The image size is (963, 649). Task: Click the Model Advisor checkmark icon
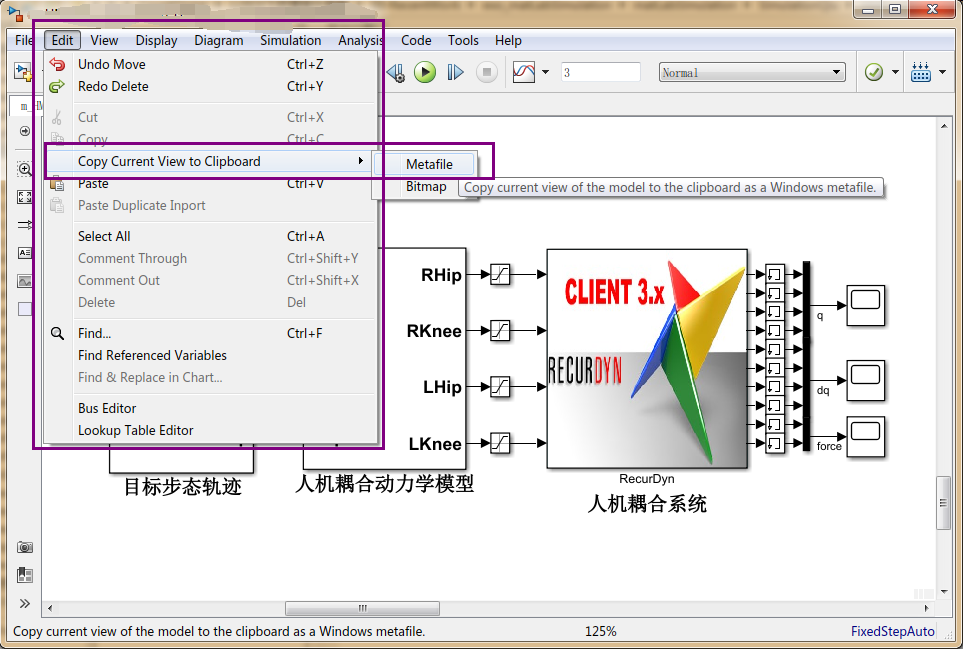[x=873, y=72]
